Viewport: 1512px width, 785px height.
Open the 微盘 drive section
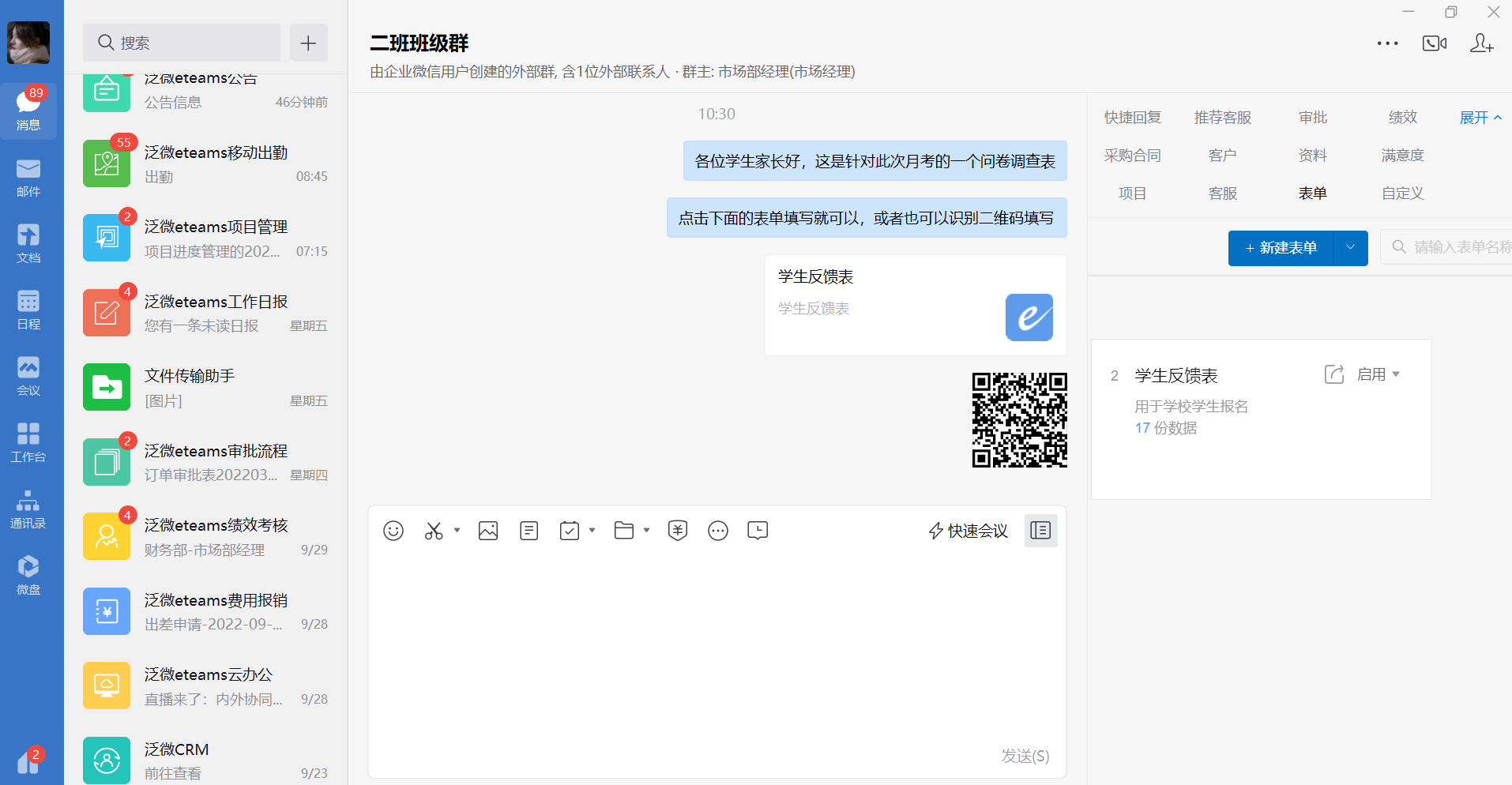point(28,576)
